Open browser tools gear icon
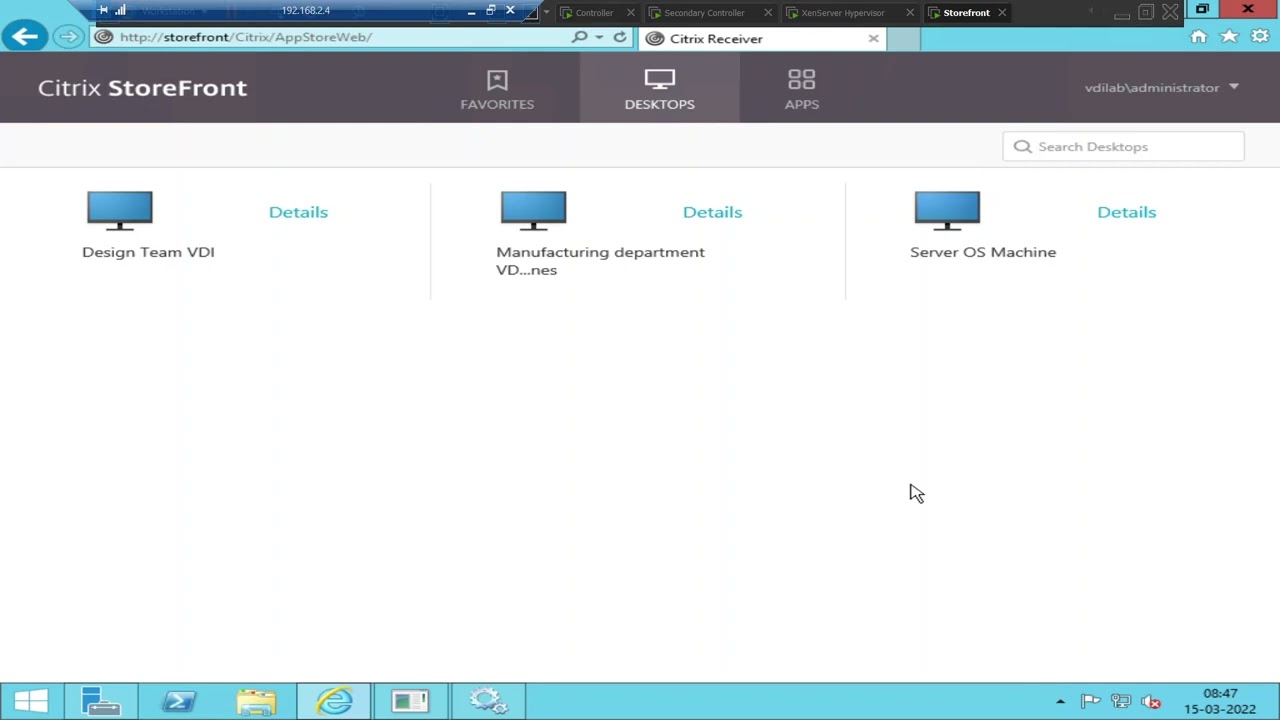The width and height of the screenshot is (1280, 720). tap(1259, 37)
